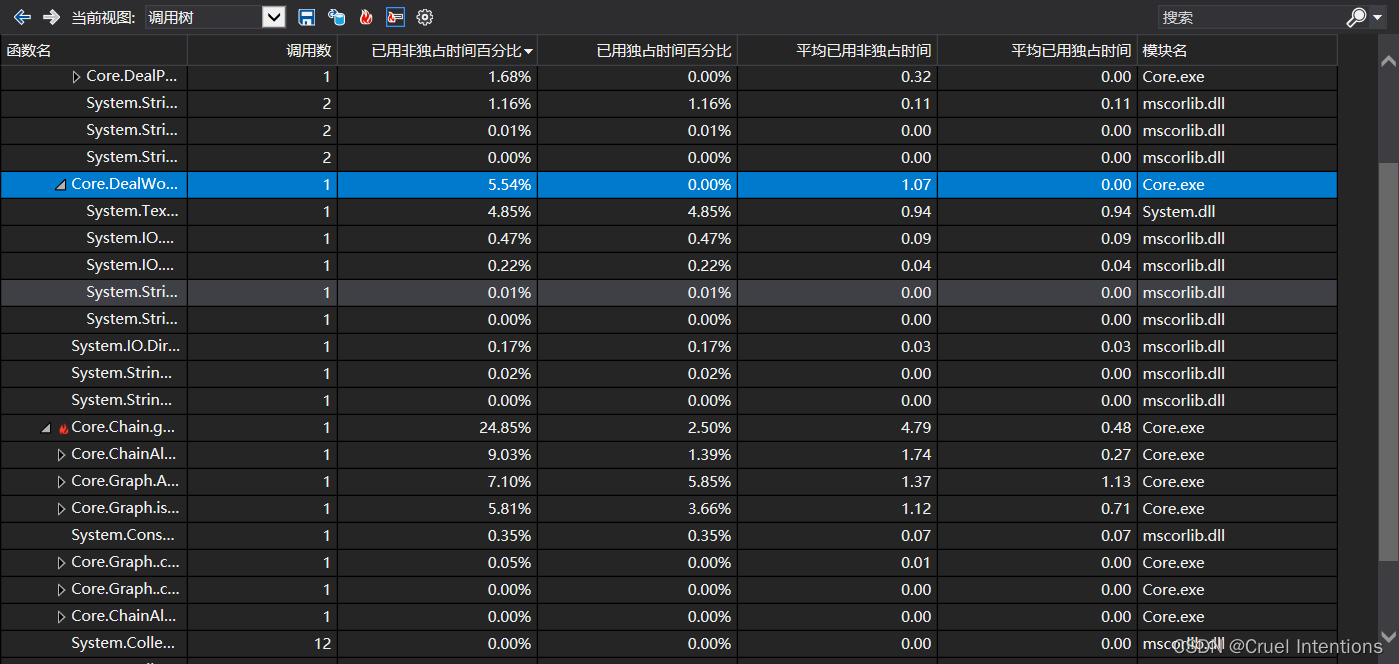Click the 4.85% exclusive time cell
Viewport: 1399px width, 664px height.
point(709,212)
